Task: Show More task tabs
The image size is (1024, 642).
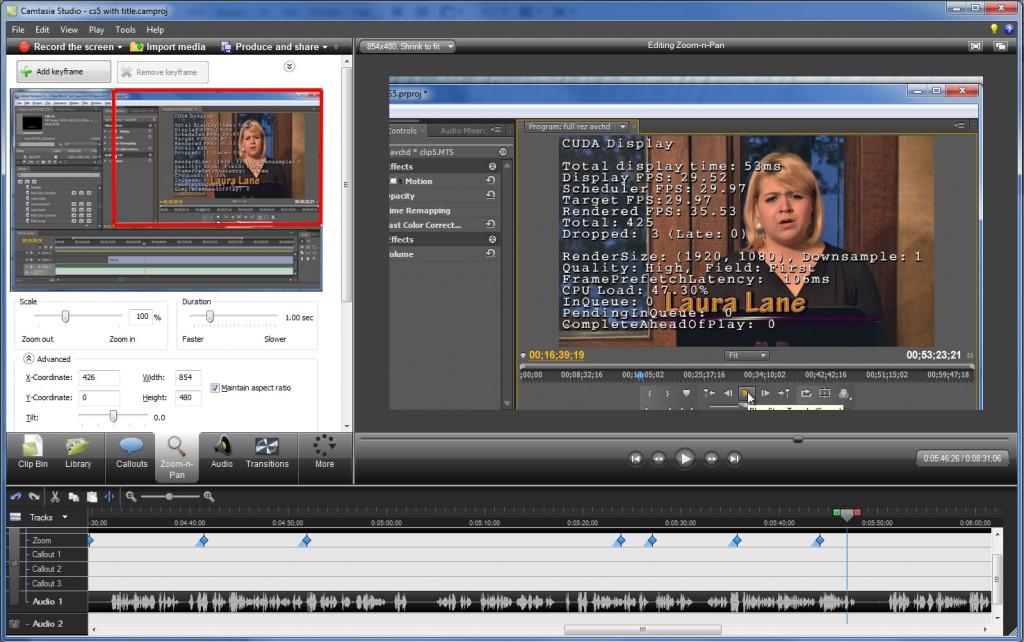Action: 325,453
